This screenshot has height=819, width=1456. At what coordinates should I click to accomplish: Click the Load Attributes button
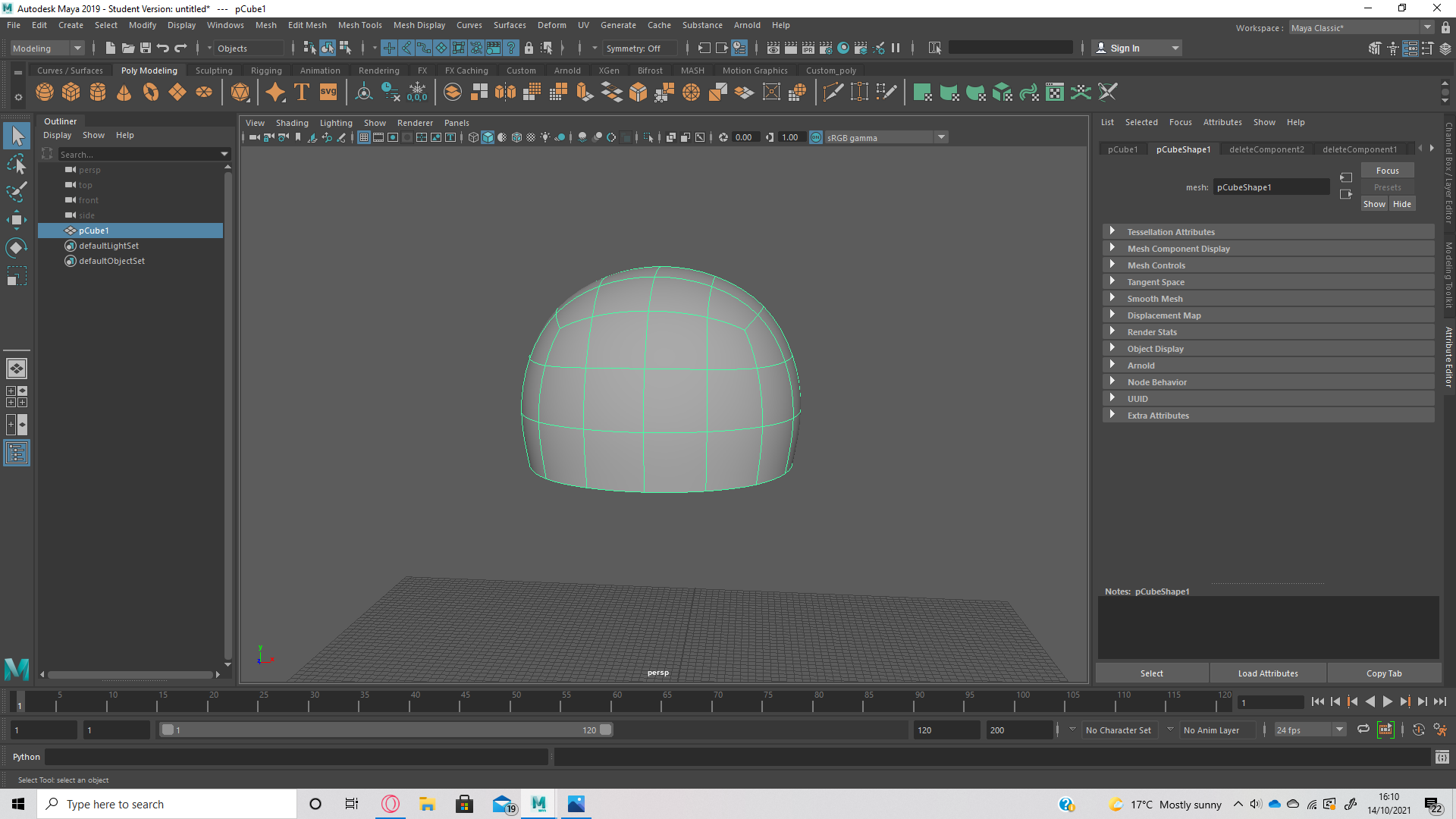(x=1267, y=673)
